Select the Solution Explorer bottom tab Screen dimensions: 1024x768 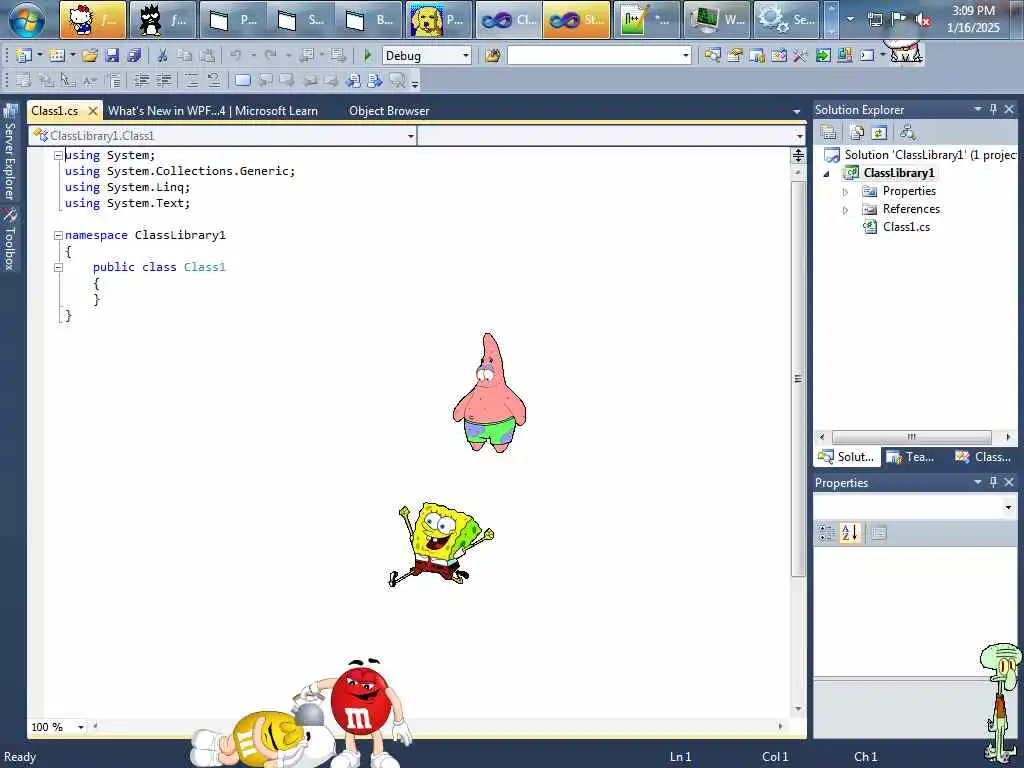coord(846,457)
